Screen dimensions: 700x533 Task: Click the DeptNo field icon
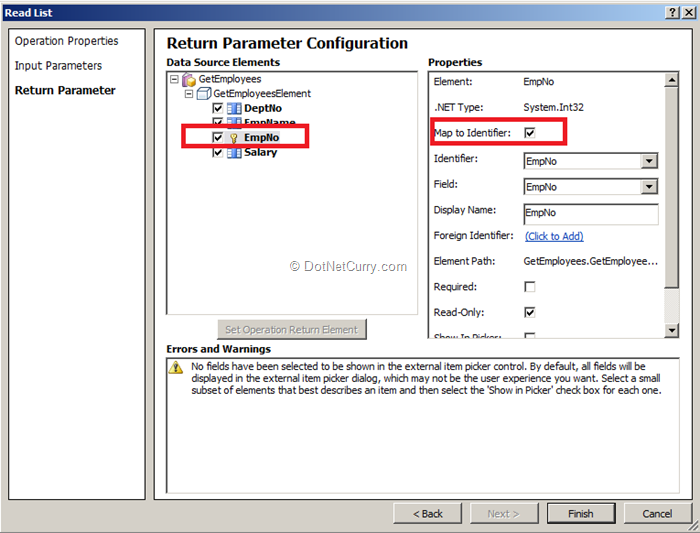tap(234, 108)
